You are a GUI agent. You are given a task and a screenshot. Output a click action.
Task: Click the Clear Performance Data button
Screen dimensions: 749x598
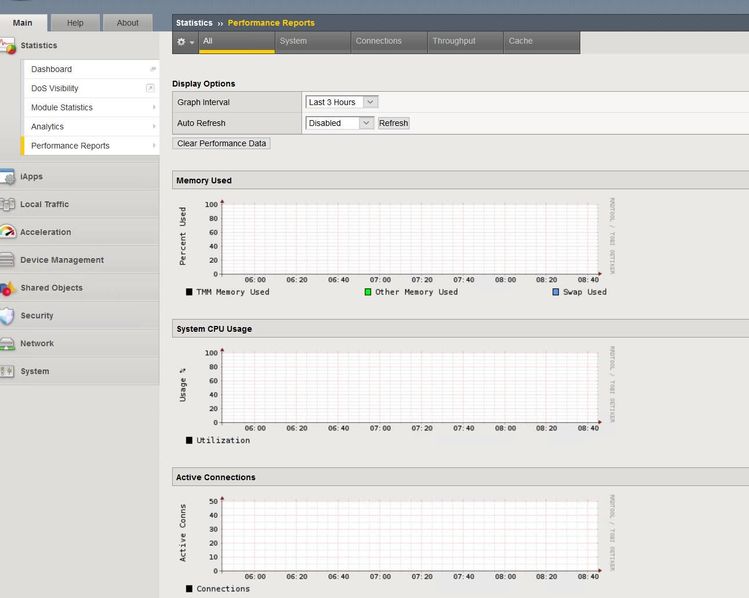coord(221,143)
